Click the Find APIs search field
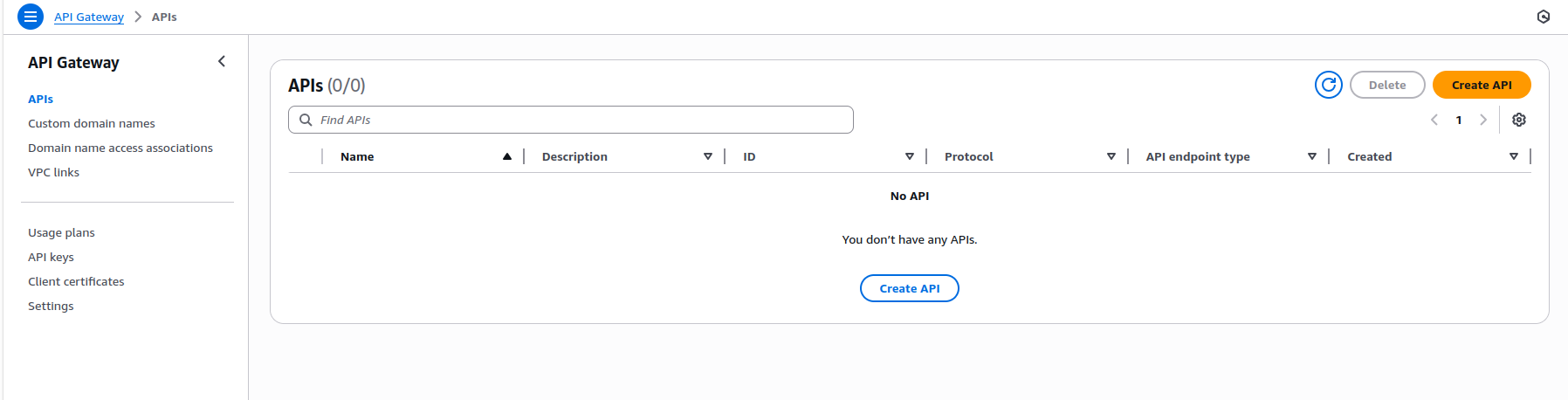 tap(571, 120)
